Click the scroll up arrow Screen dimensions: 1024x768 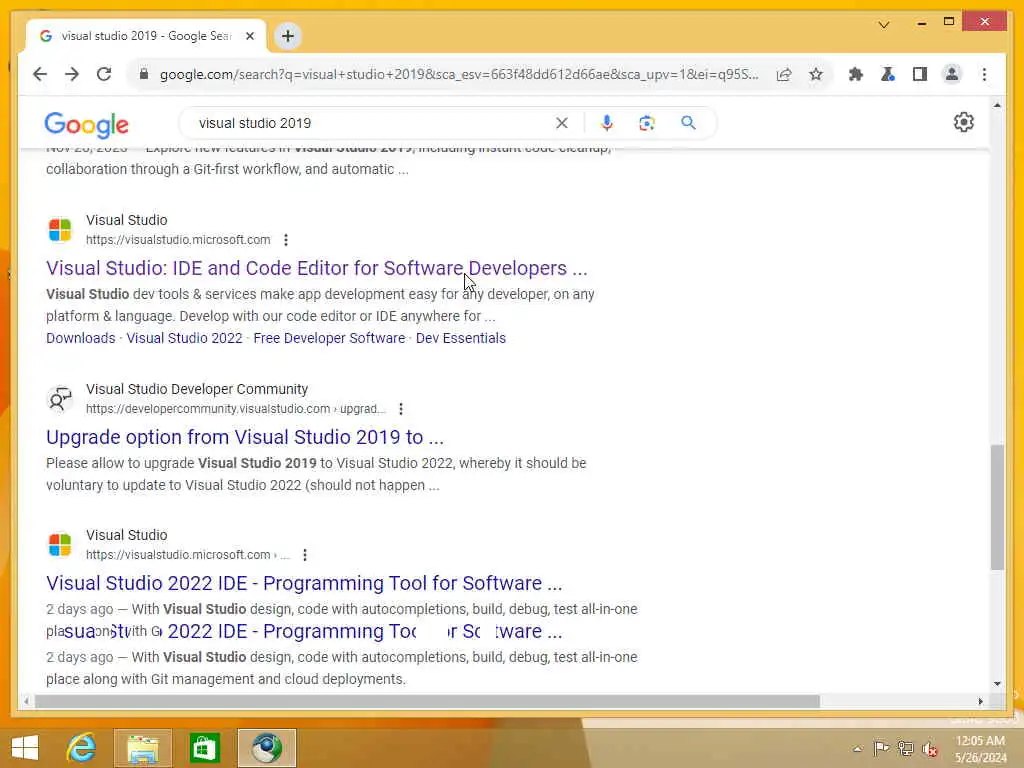pyautogui.click(x=997, y=104)
